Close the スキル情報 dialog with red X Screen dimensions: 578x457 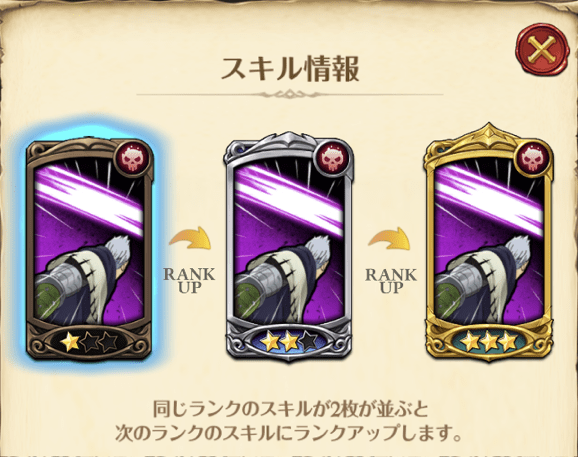(542, 50)
